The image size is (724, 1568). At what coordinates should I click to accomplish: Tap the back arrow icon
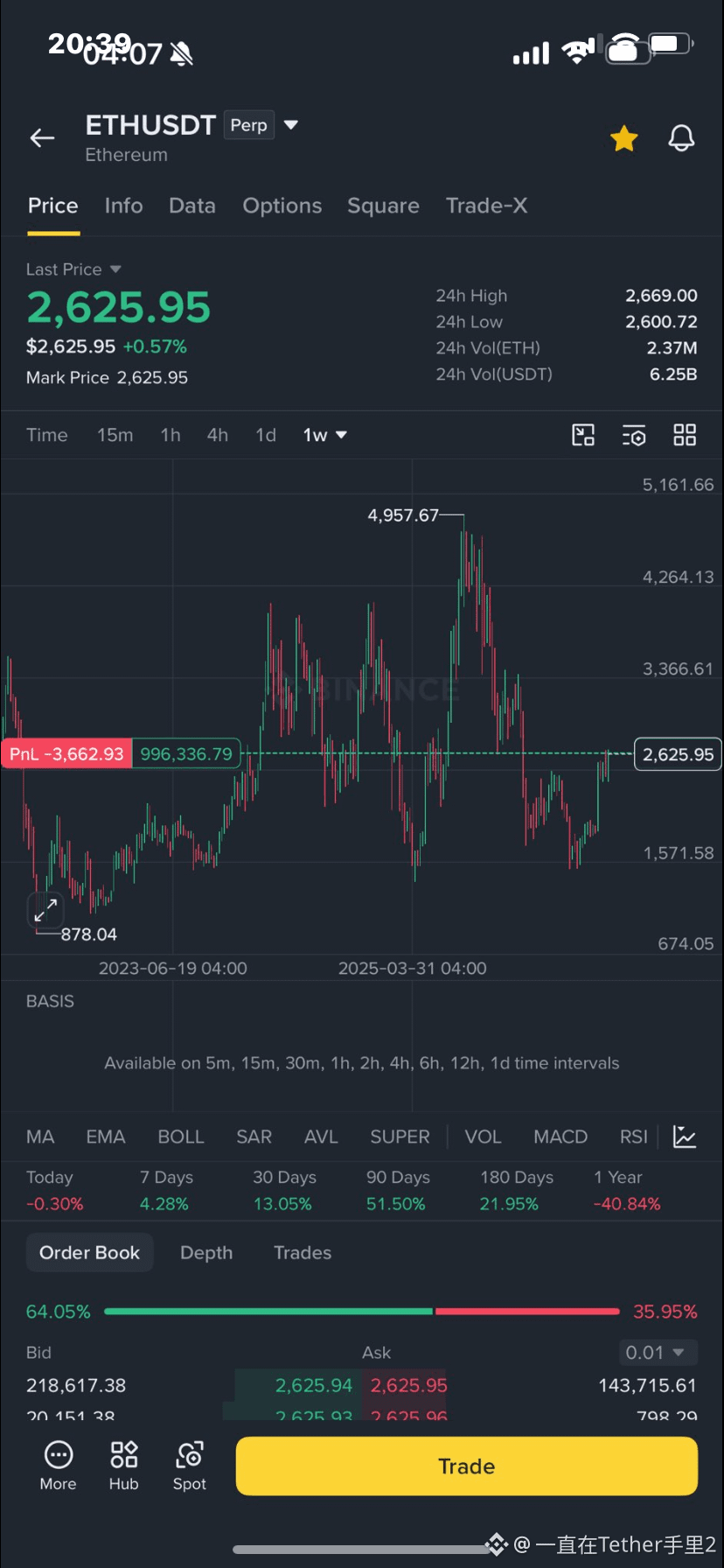click(42, 138)
